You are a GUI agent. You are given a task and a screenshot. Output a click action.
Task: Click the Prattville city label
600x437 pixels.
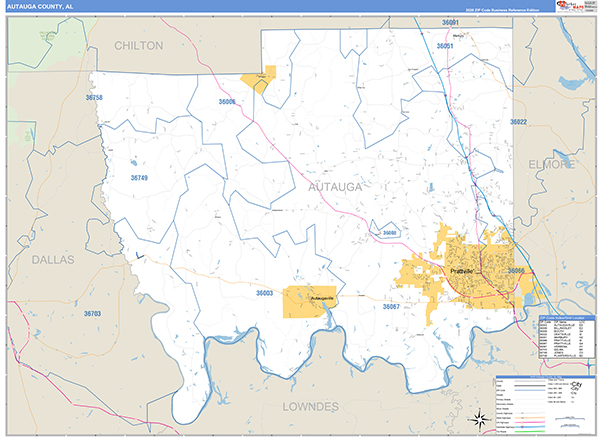tap(462, 271)
